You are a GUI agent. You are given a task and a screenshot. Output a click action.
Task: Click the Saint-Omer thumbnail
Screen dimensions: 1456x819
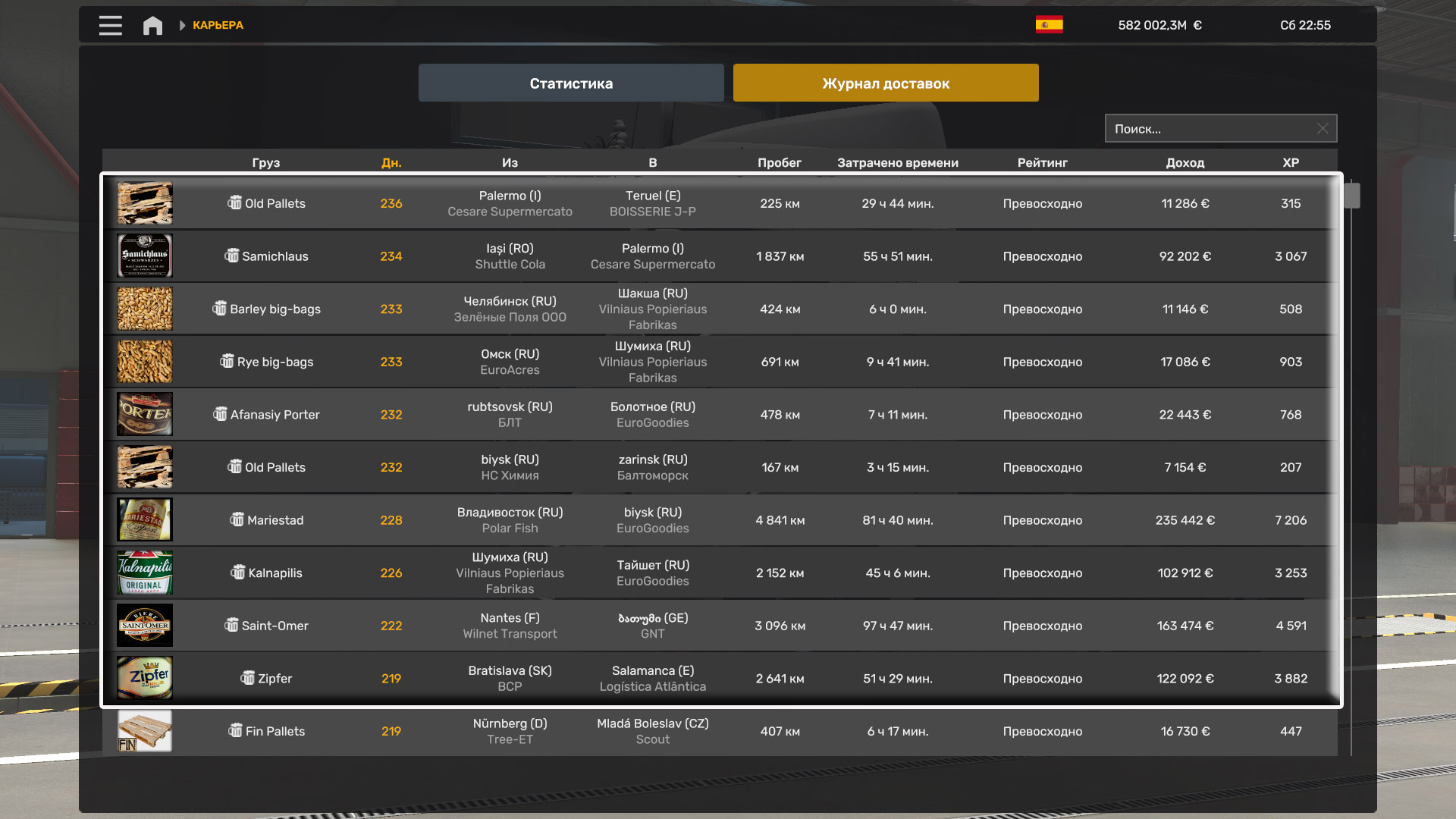[145, 625]
